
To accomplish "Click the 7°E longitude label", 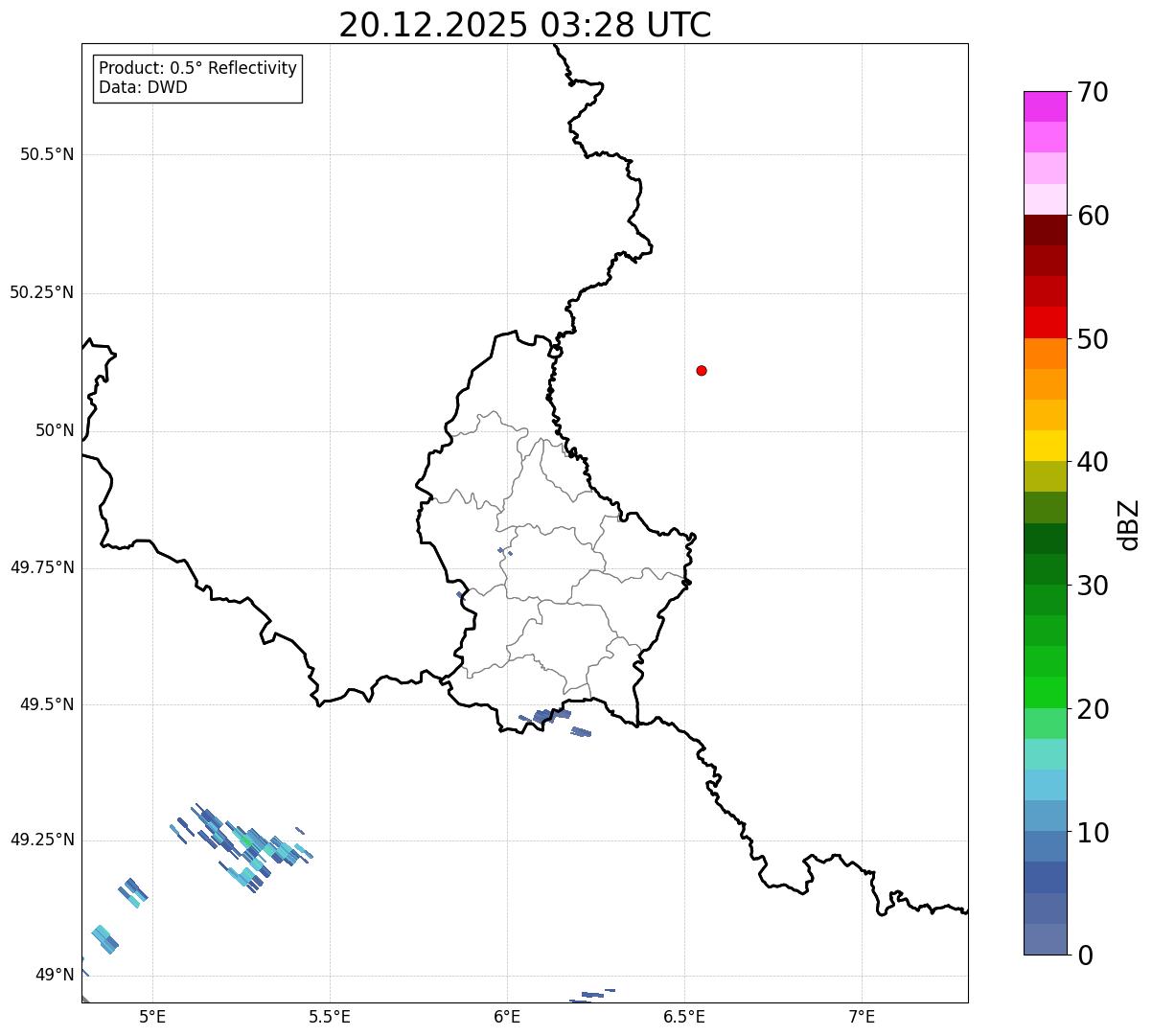I will click(x=862, y=1016).
